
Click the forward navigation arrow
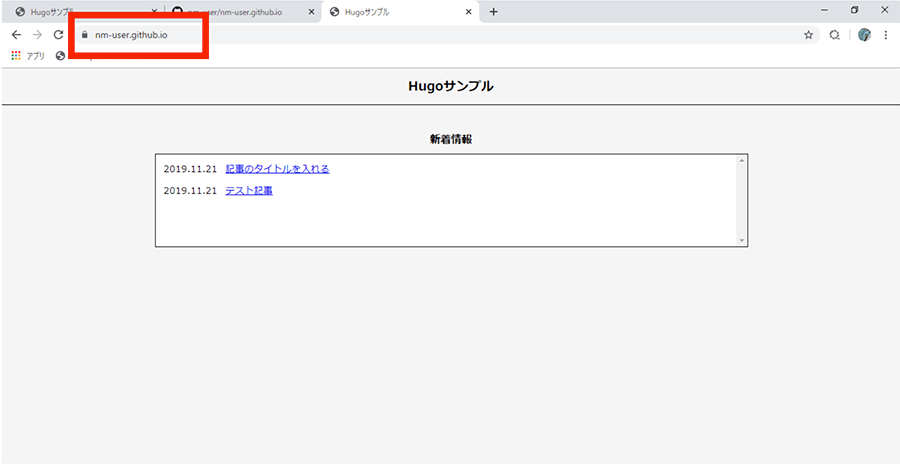(37, 35)
